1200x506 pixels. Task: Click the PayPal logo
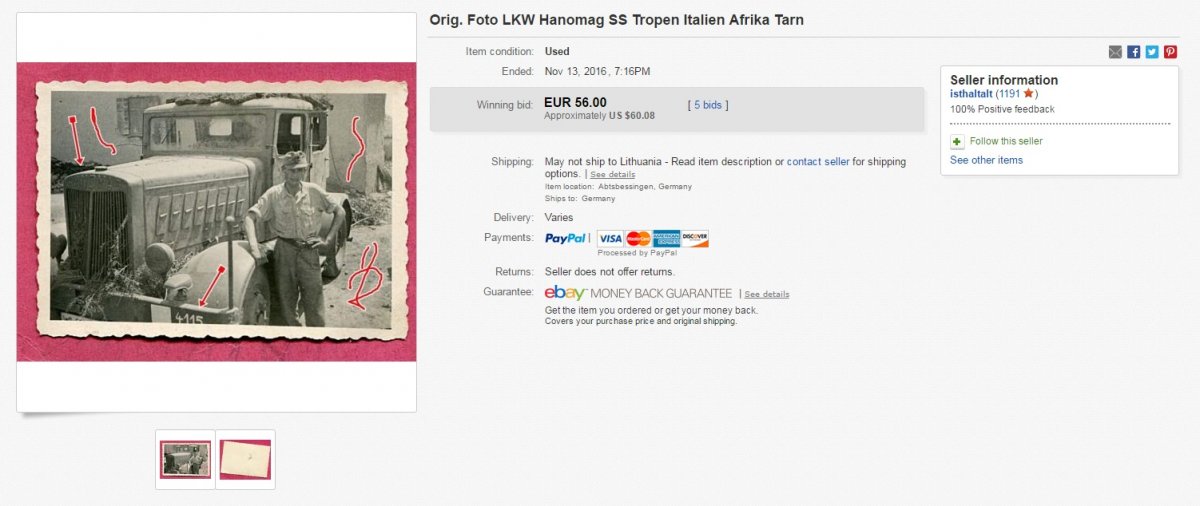pos(566,238)
